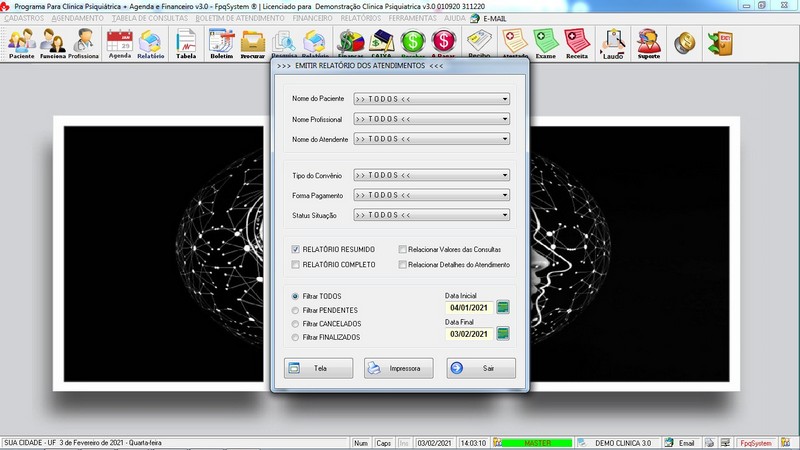The height and width of the screenshot is (450, 800).
Task: Click the Suporte headset icon
Action: tap(648, 43)
